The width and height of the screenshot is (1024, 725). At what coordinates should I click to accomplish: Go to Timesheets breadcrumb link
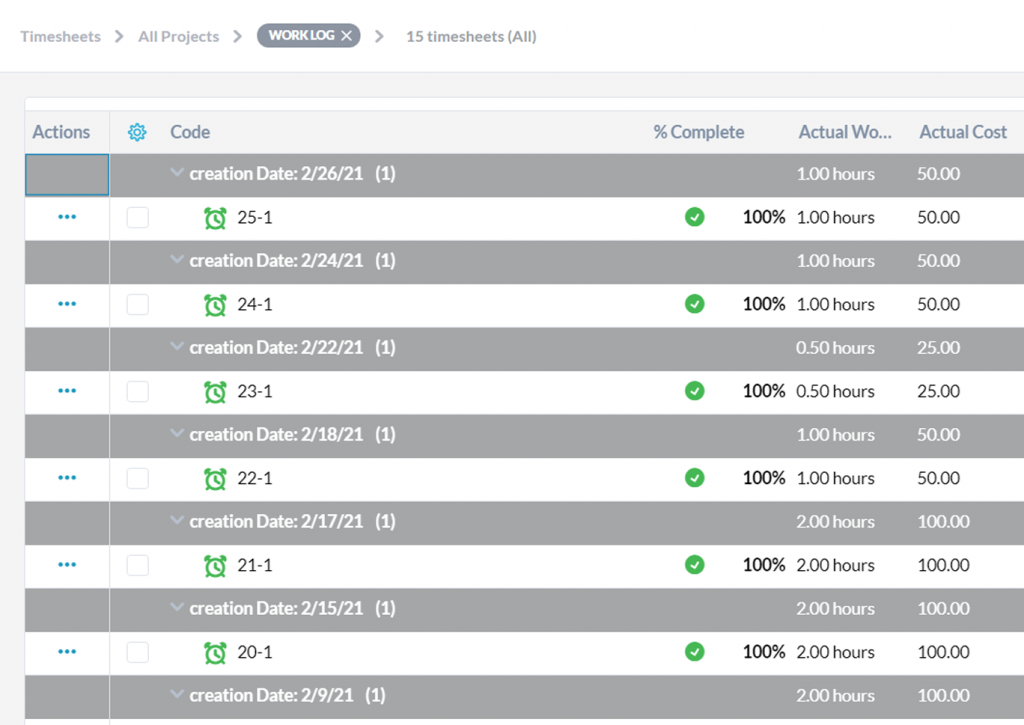coord(60,36)
